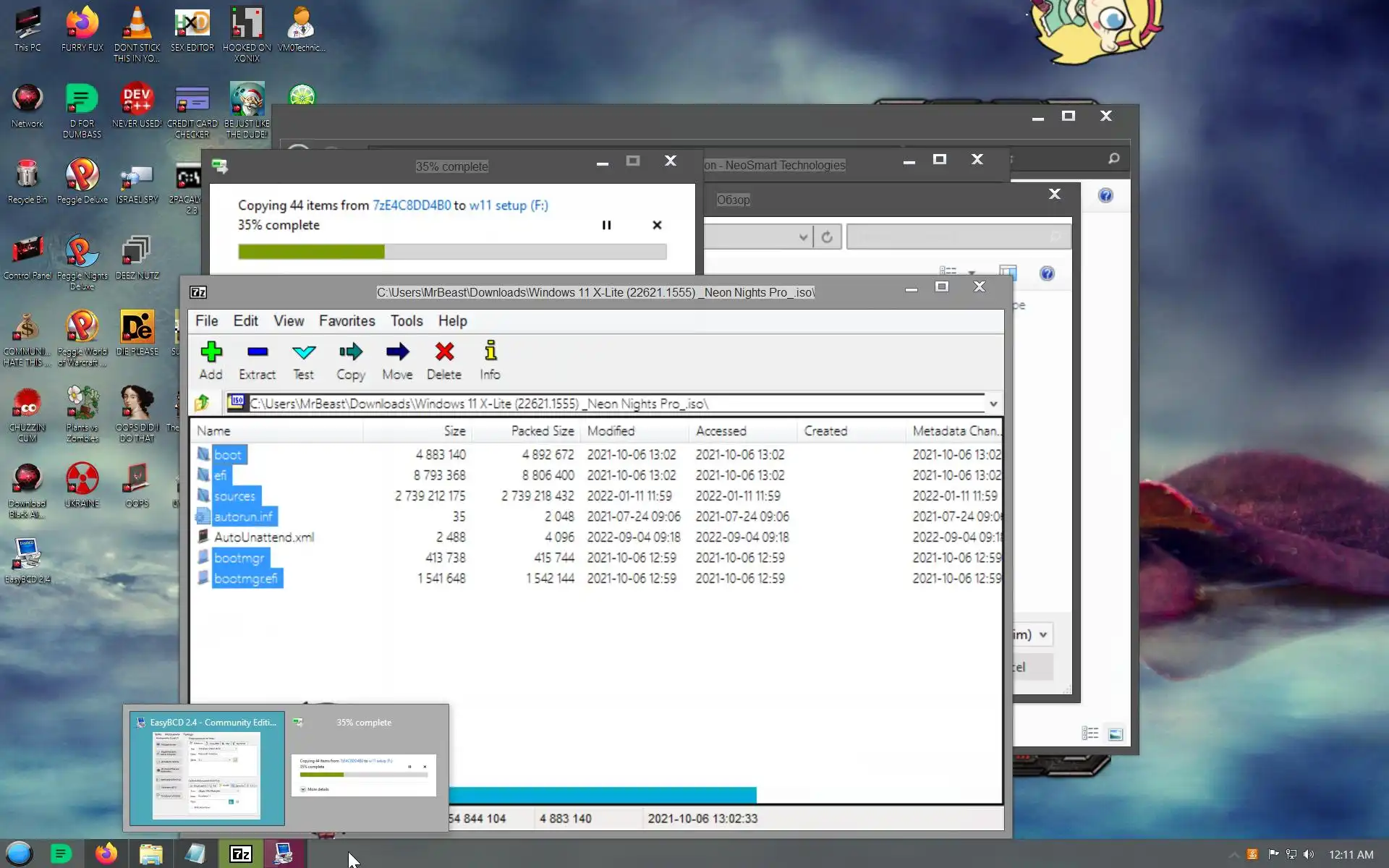Sort files by the Size column header
The image size is (1389, 868).
[454, 431]
